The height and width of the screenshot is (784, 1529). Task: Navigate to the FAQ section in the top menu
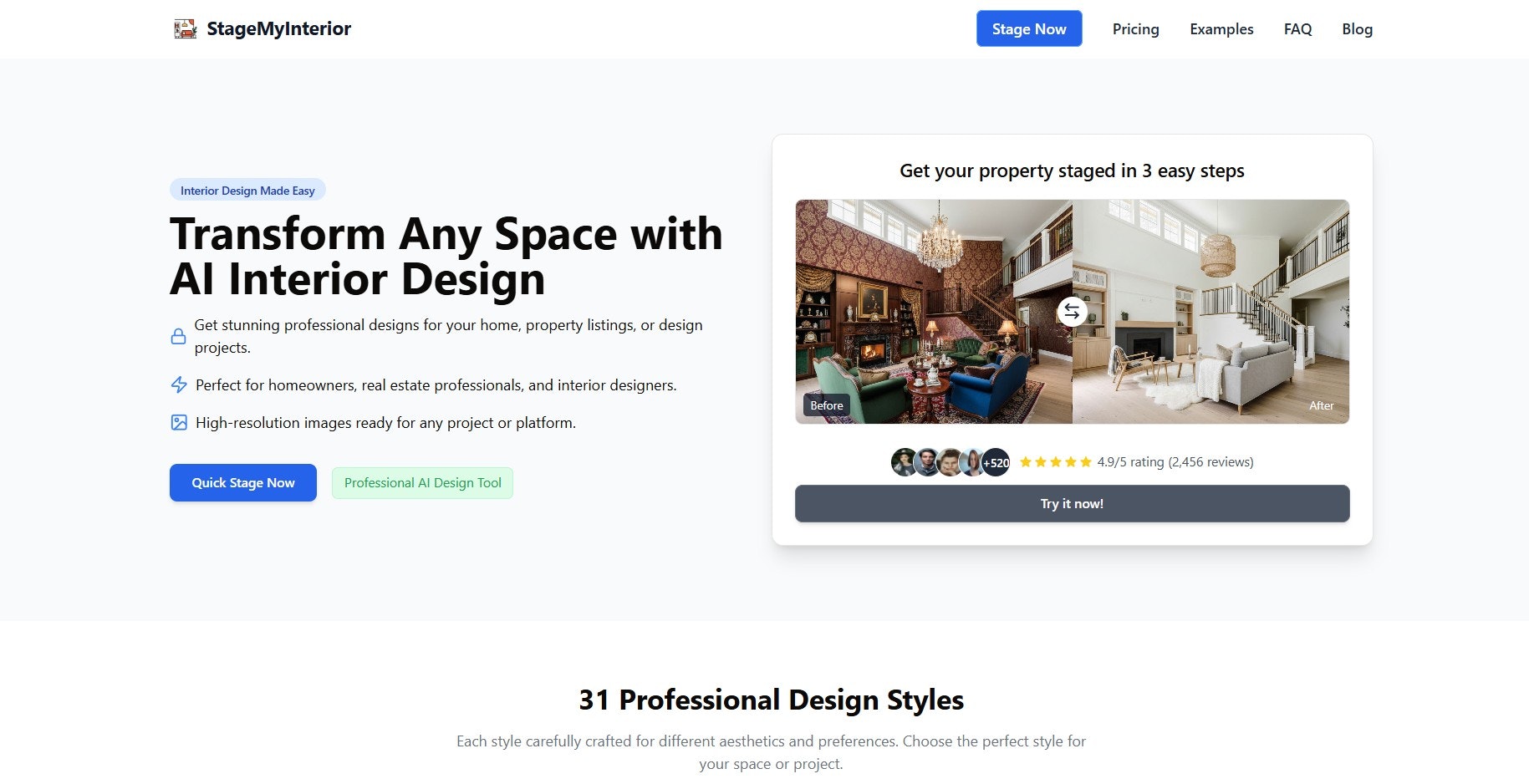pyautogui.click(x=1297, y=28)
